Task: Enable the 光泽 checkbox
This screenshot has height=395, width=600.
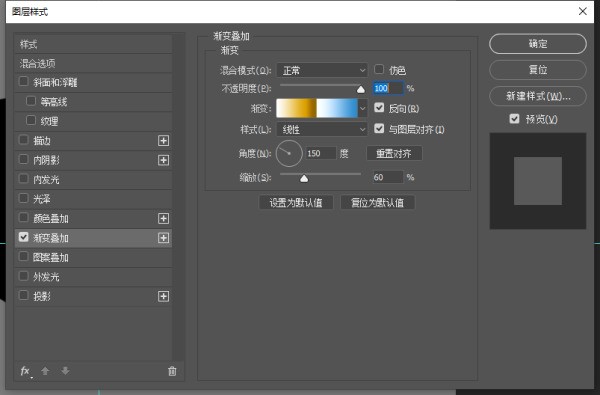Action: point(23,198)
